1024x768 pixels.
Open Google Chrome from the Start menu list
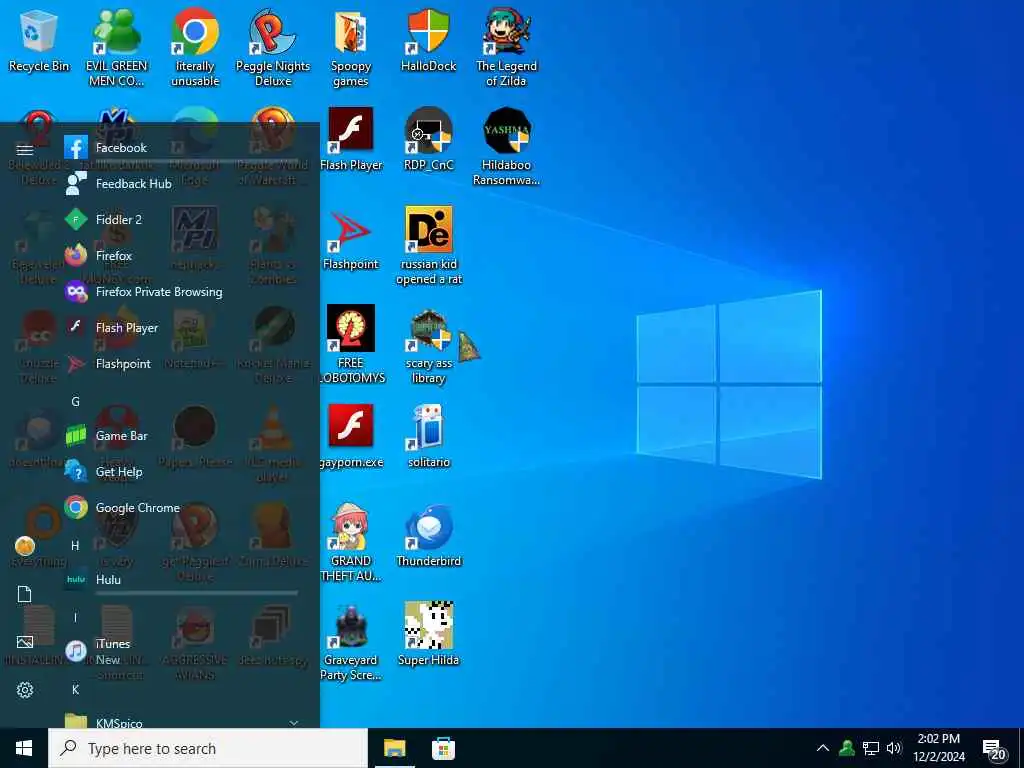(x=180, y=507)
